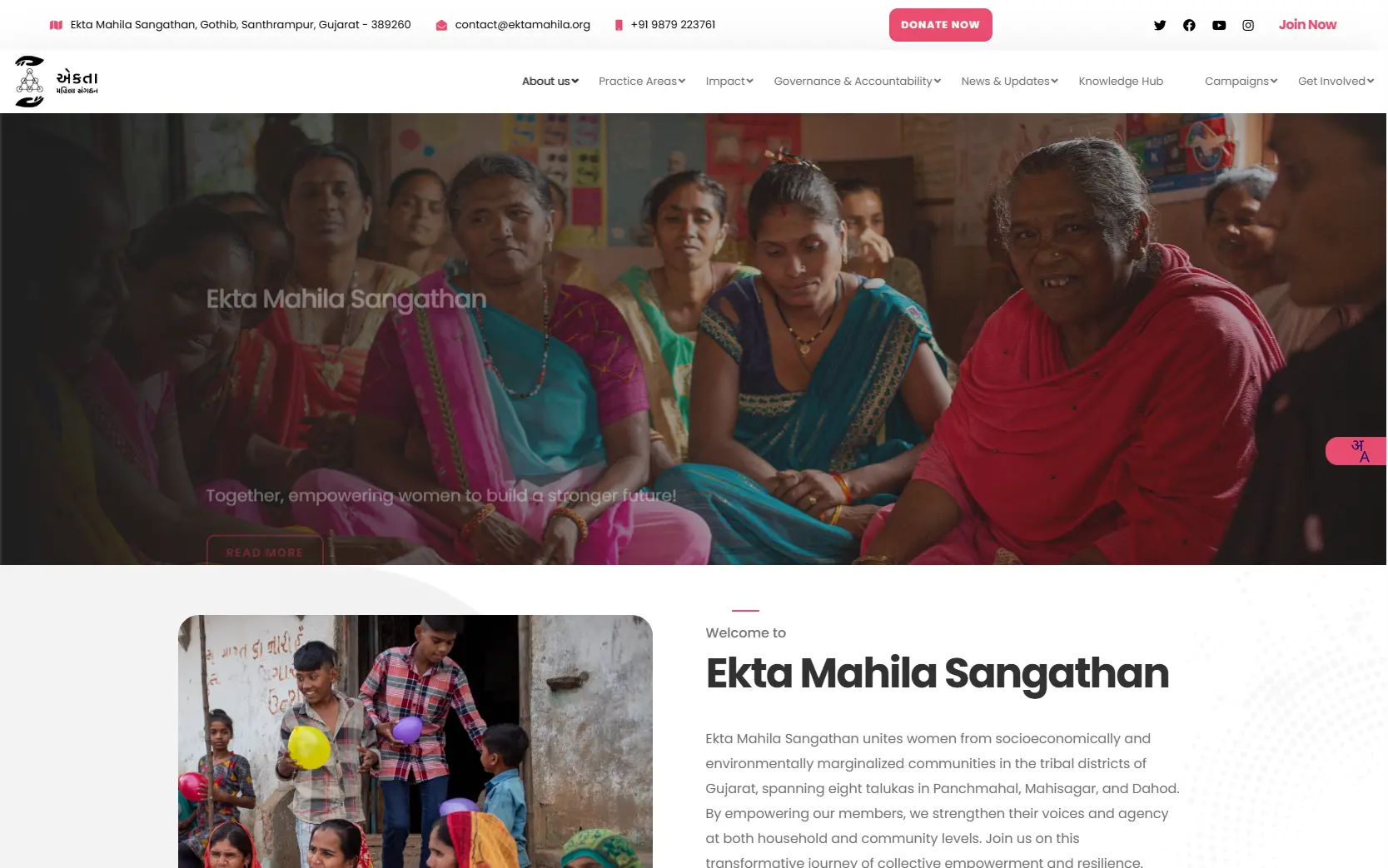
Task: Click the map icon beside address
Action: point(56,25)
